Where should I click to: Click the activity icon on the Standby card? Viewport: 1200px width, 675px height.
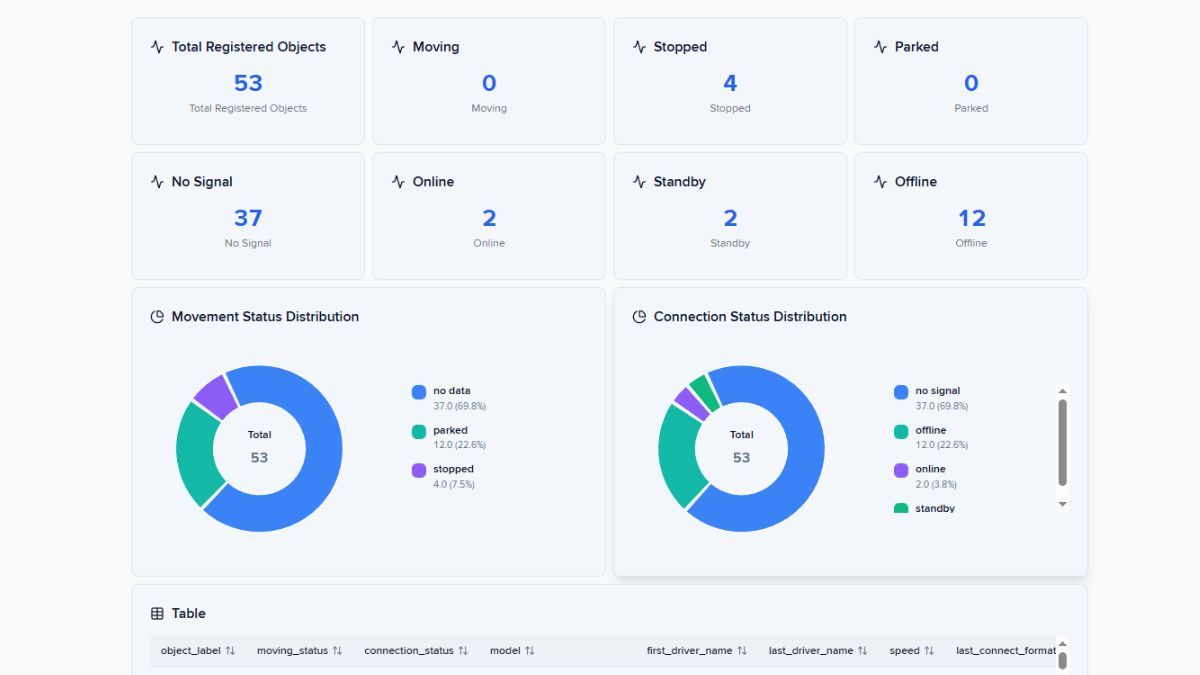640,181
